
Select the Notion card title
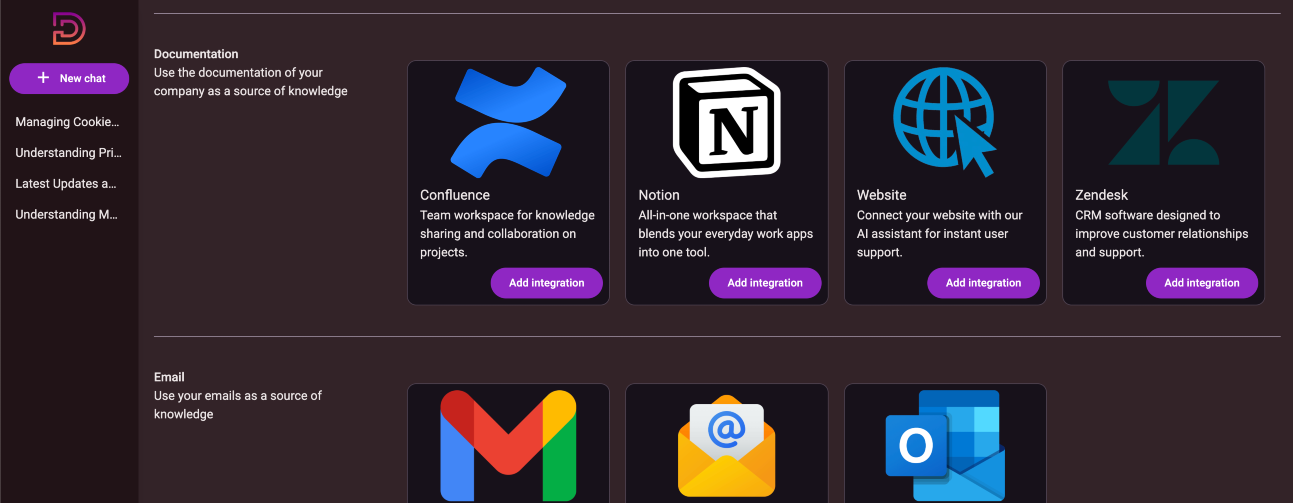659,195
